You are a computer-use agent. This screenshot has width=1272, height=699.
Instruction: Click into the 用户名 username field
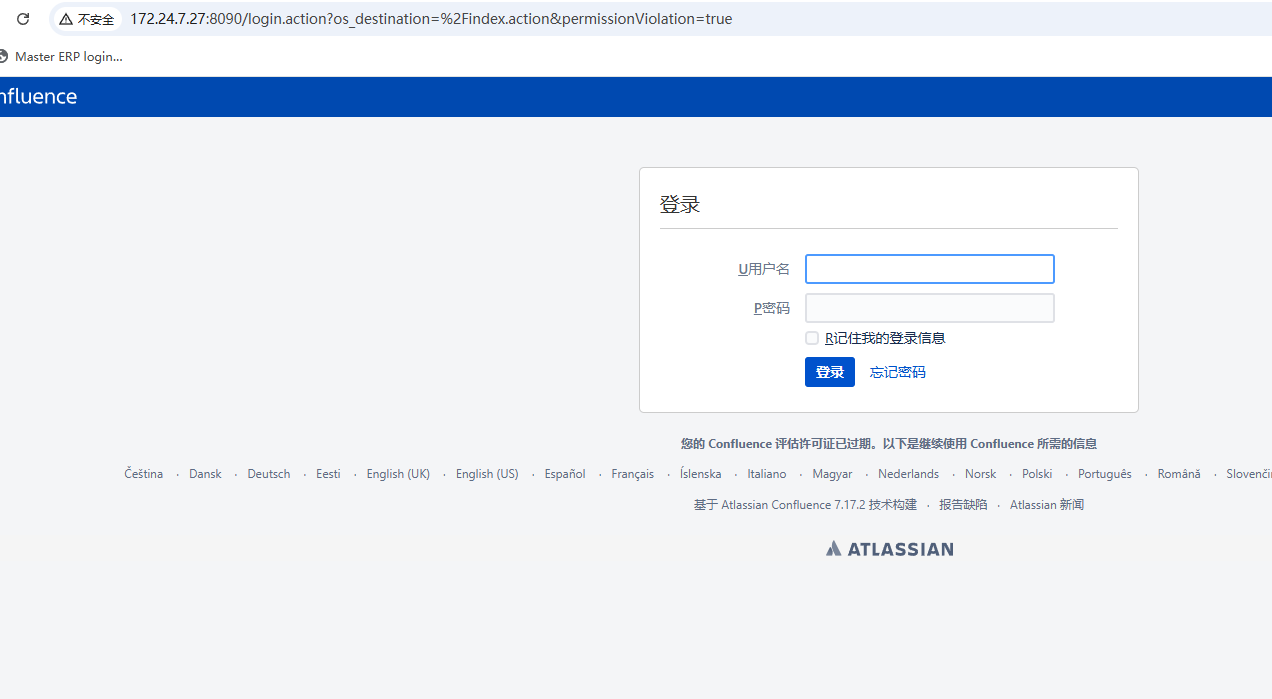(x=930, y=269)
